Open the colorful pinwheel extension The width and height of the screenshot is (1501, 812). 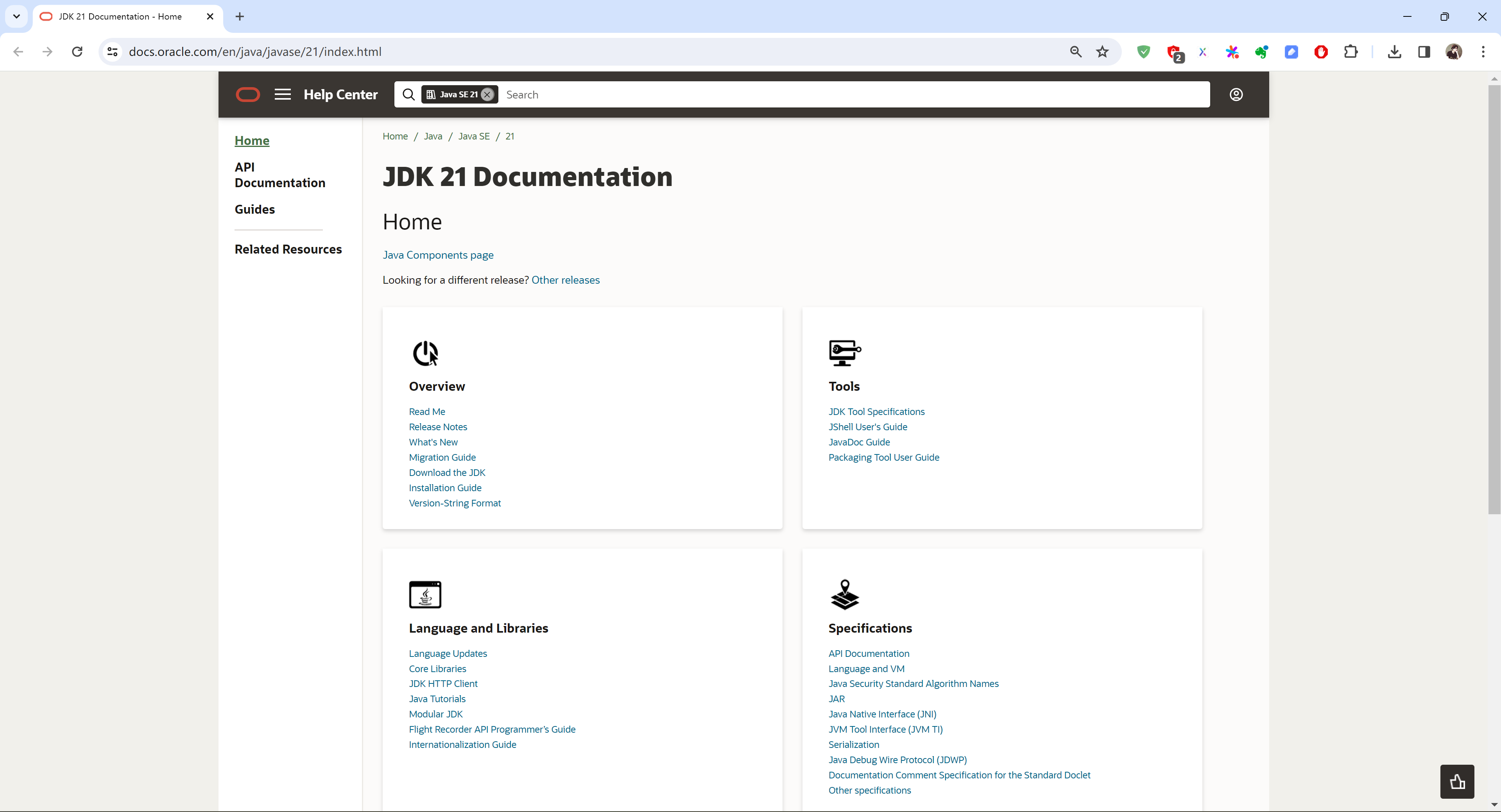pyautogui.click(x=1232, y=52)
